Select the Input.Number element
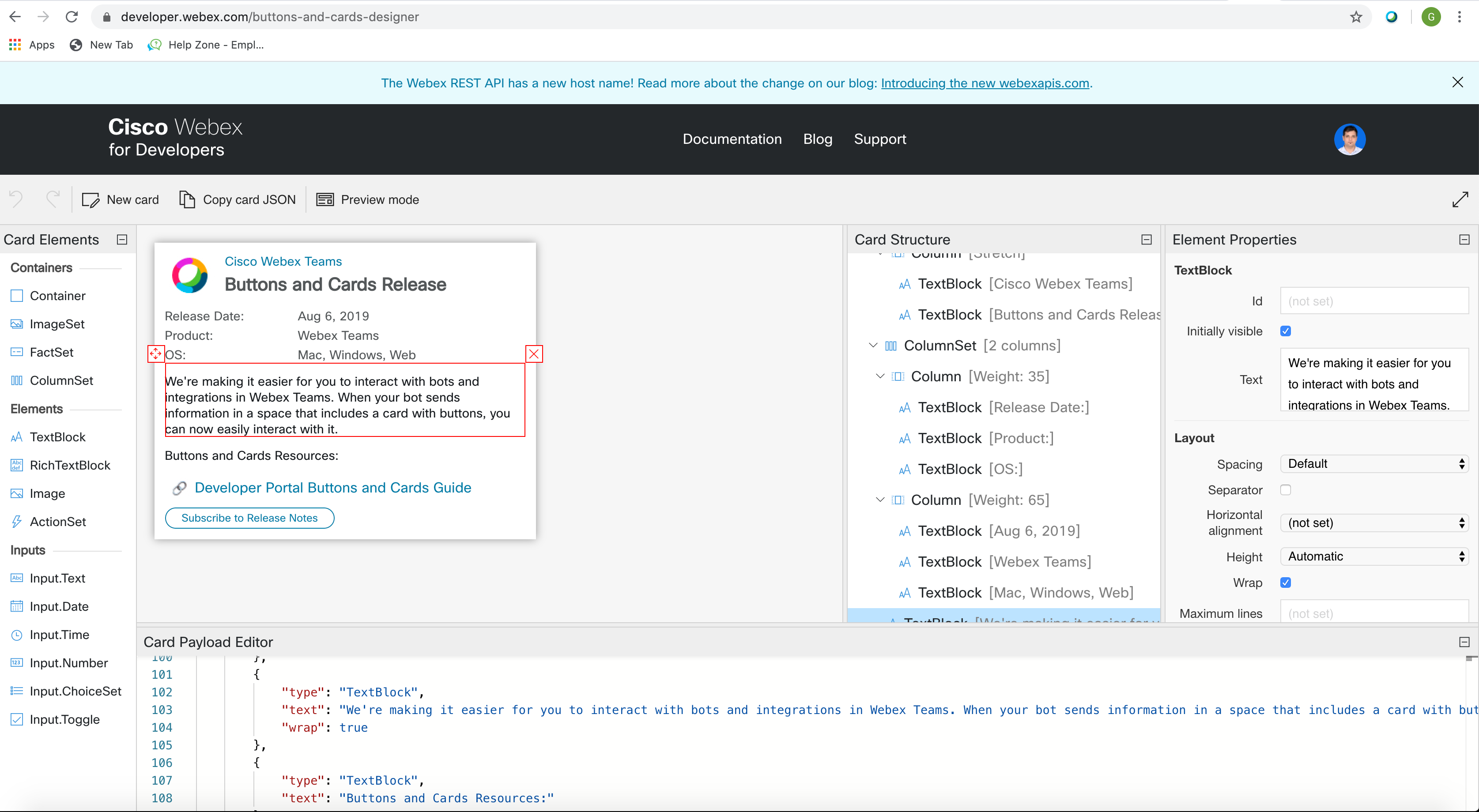This screenshot has width=1479, height=812. [x=59, y=662]
